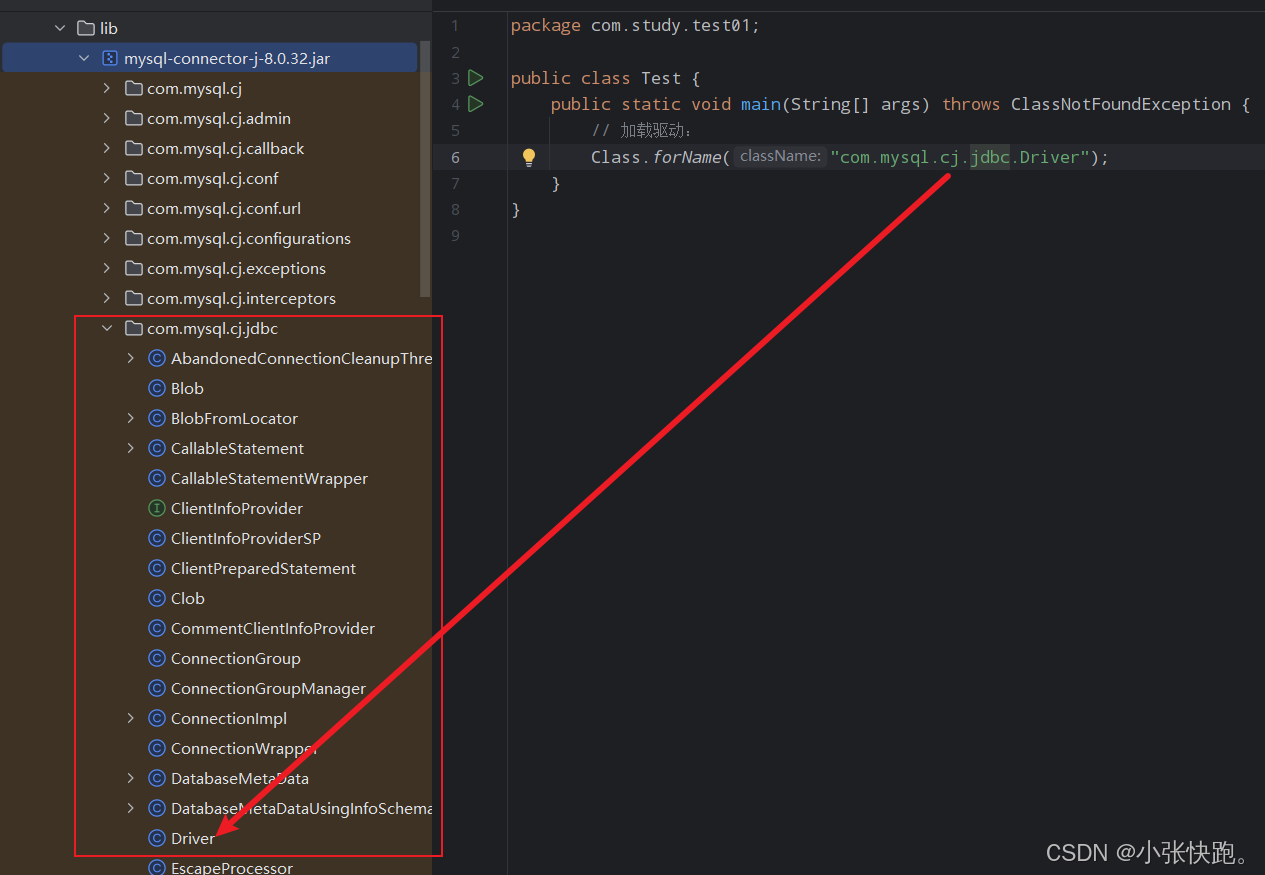Expand the com.mysql.cj package chevron
Viewport: 1265px width, 875px height.
107,88
